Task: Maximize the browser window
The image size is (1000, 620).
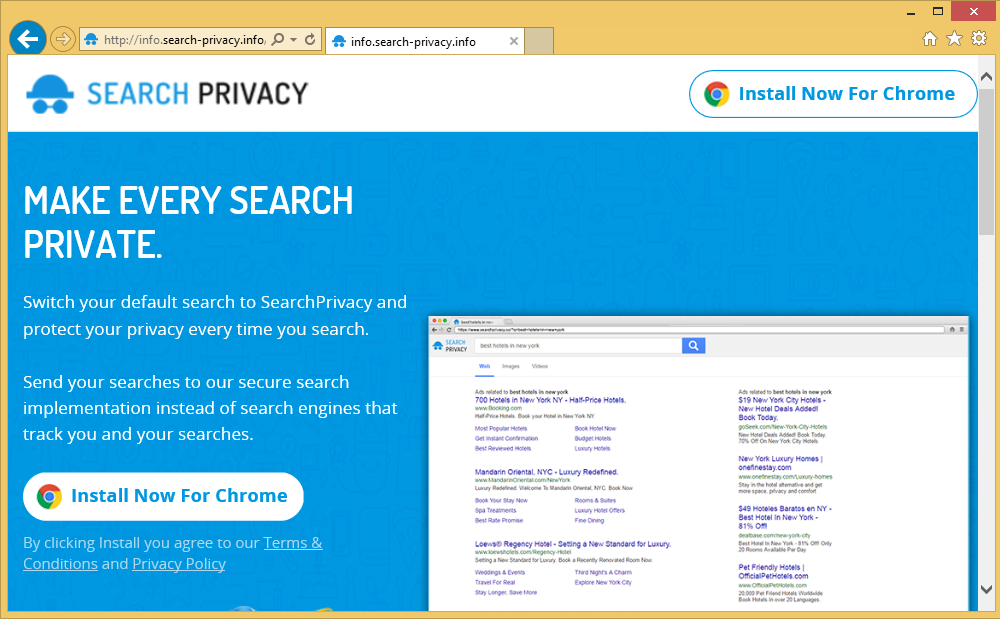Action: coord(938,11)
